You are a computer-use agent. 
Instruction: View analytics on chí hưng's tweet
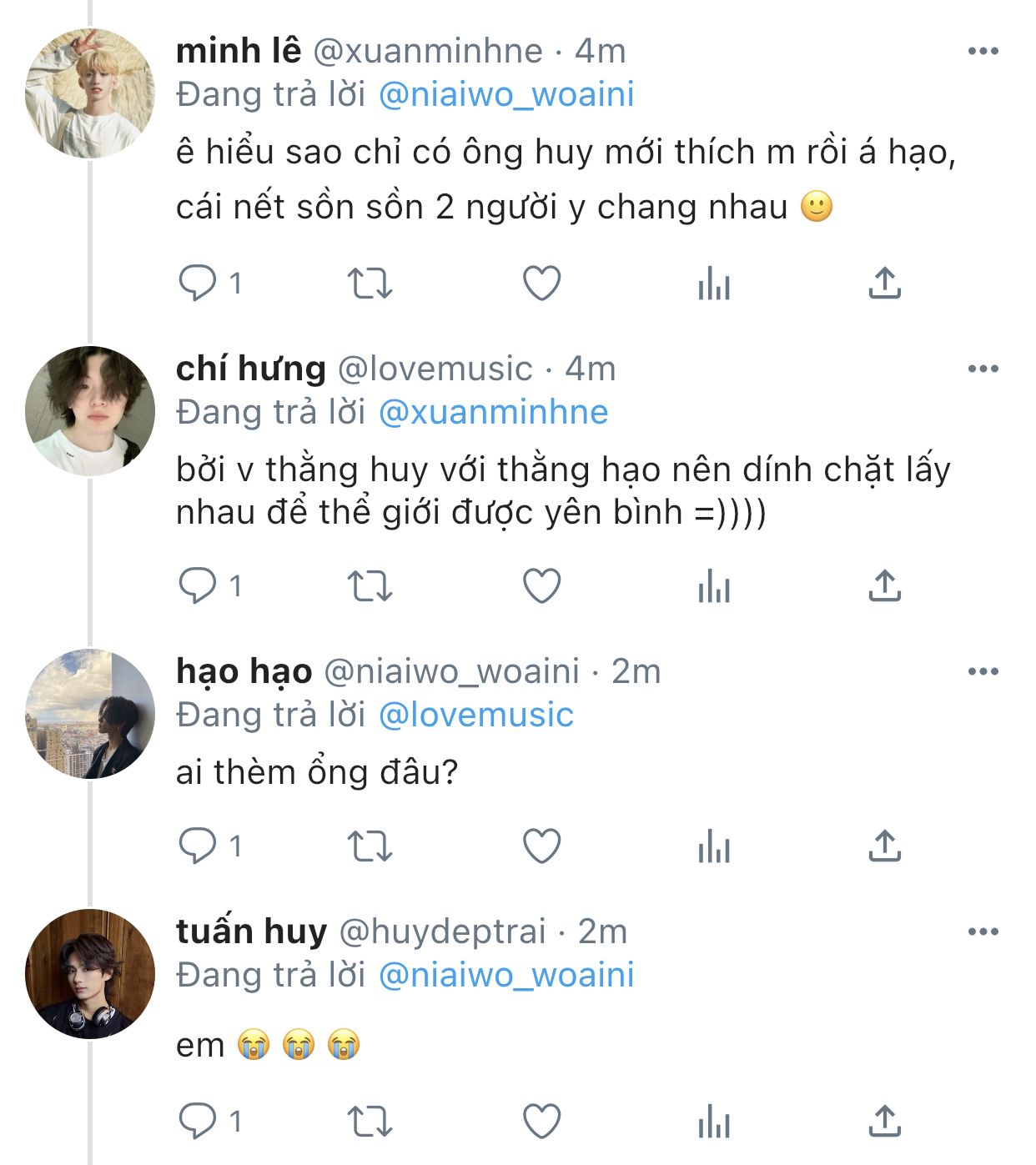[x=714, y=586]
